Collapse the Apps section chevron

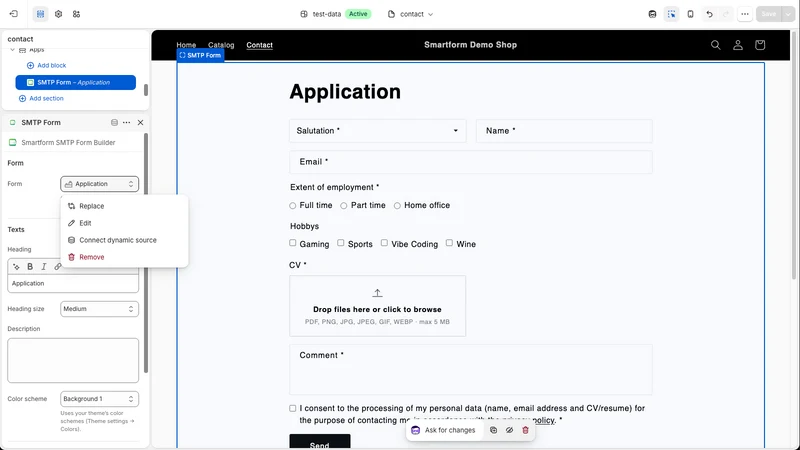tap(12, 49)
